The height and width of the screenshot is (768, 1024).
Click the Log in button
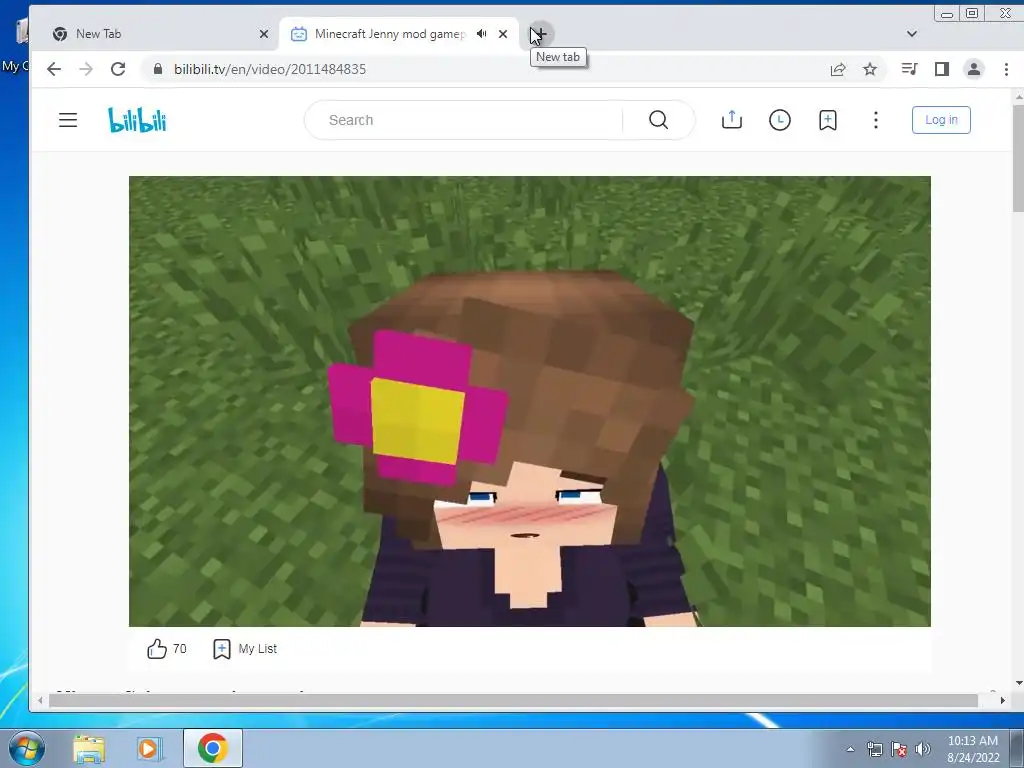(941, 120)
